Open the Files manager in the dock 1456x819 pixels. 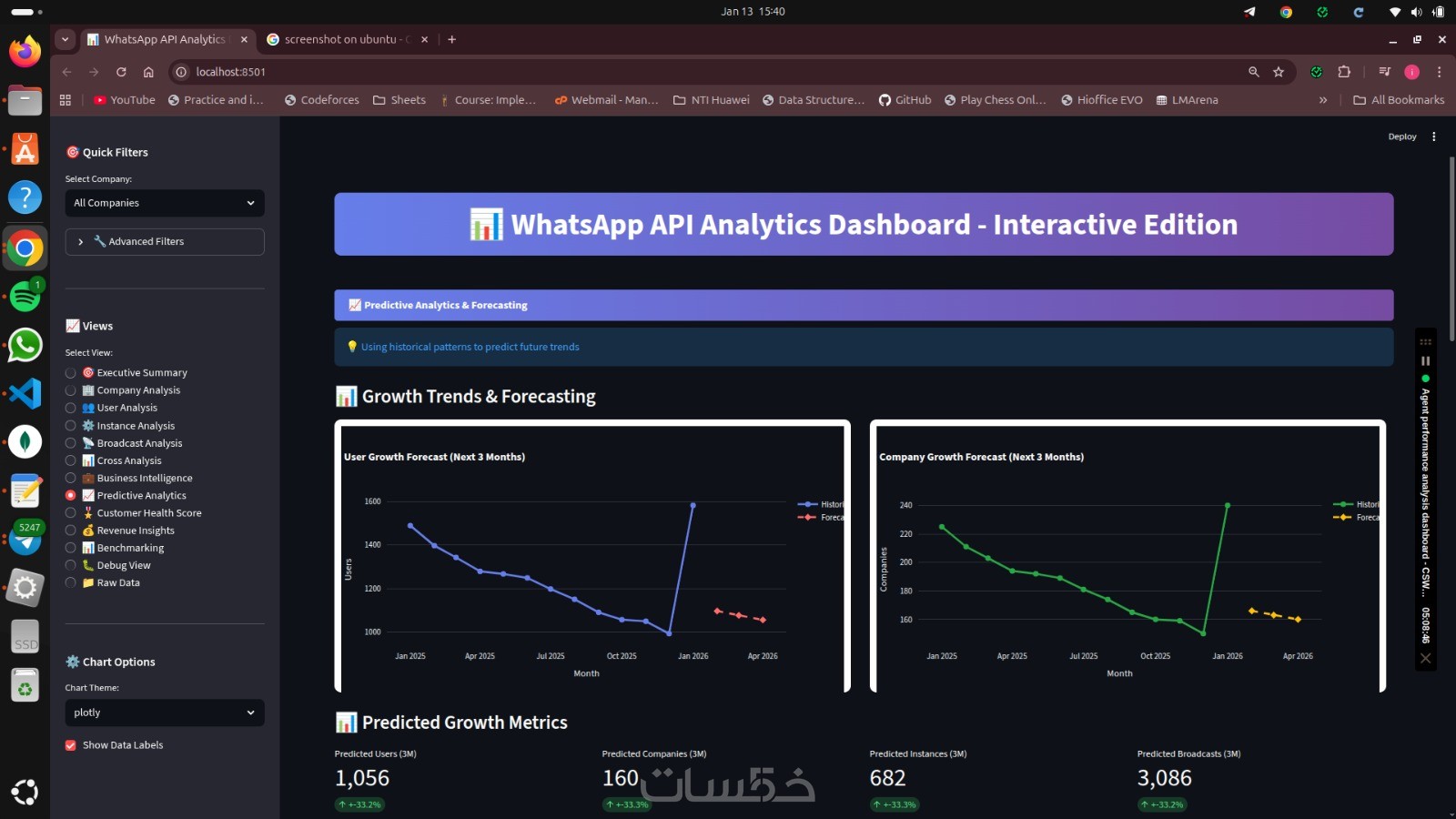coord(25,100)
